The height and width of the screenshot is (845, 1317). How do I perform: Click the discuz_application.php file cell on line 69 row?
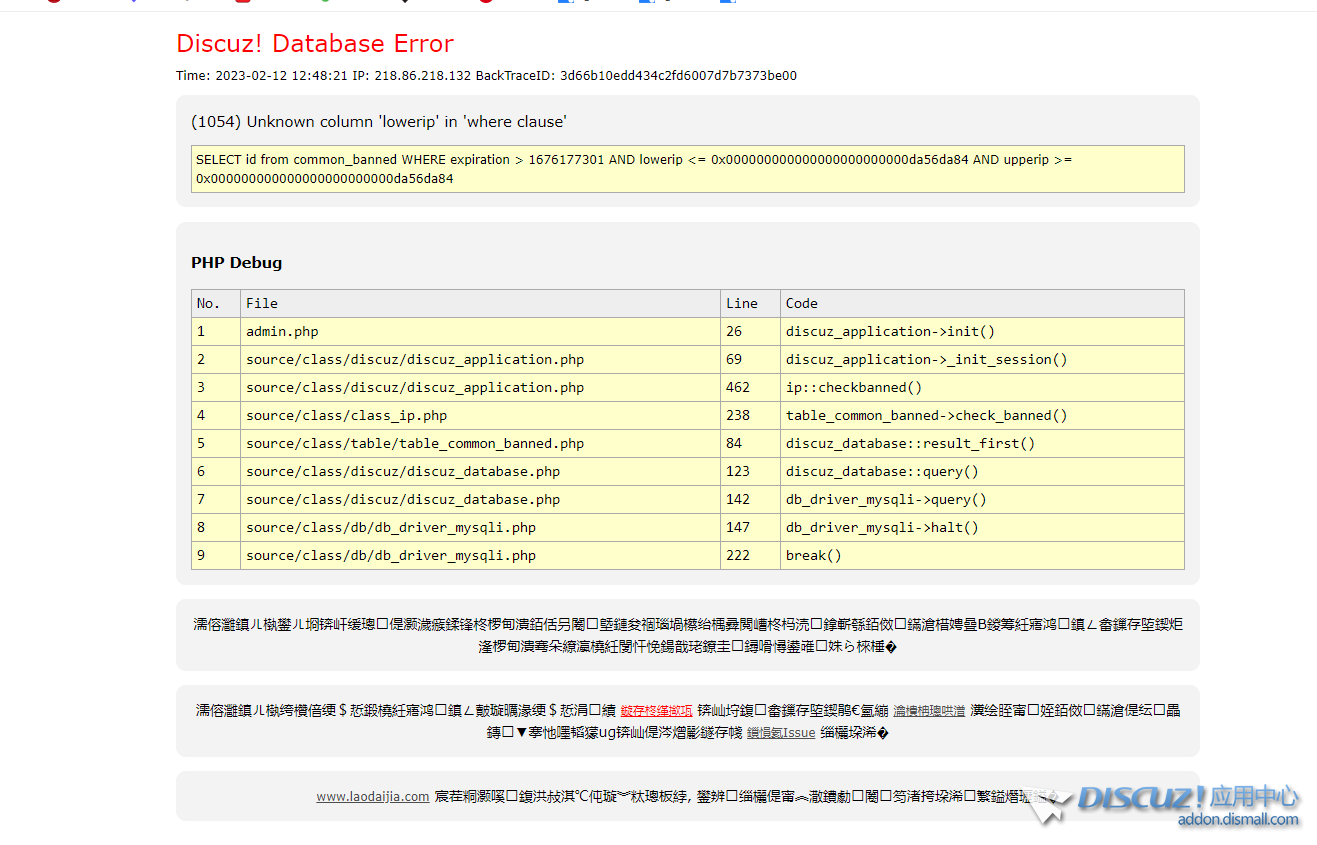point(480,359)
